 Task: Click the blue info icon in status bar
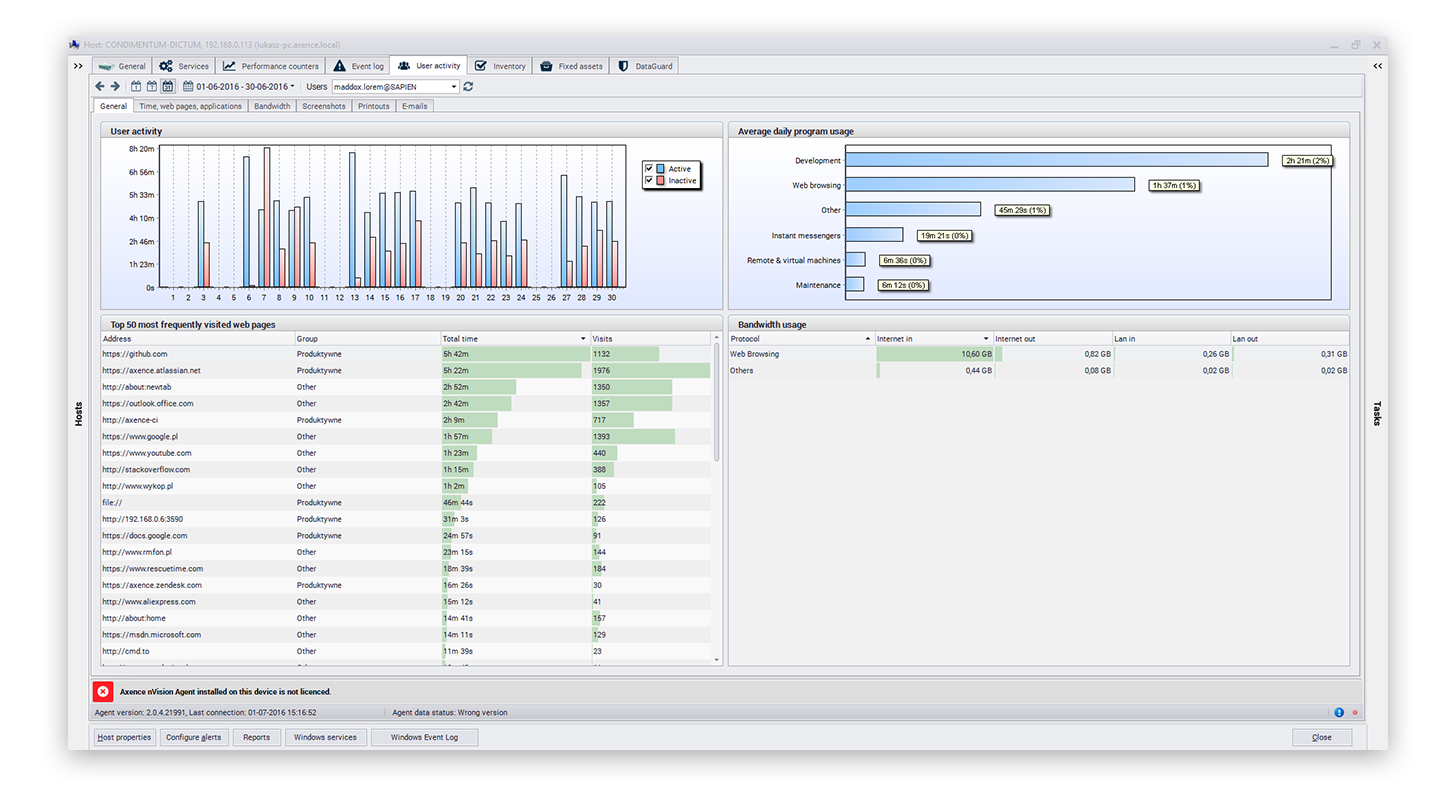pos(1338,712)
